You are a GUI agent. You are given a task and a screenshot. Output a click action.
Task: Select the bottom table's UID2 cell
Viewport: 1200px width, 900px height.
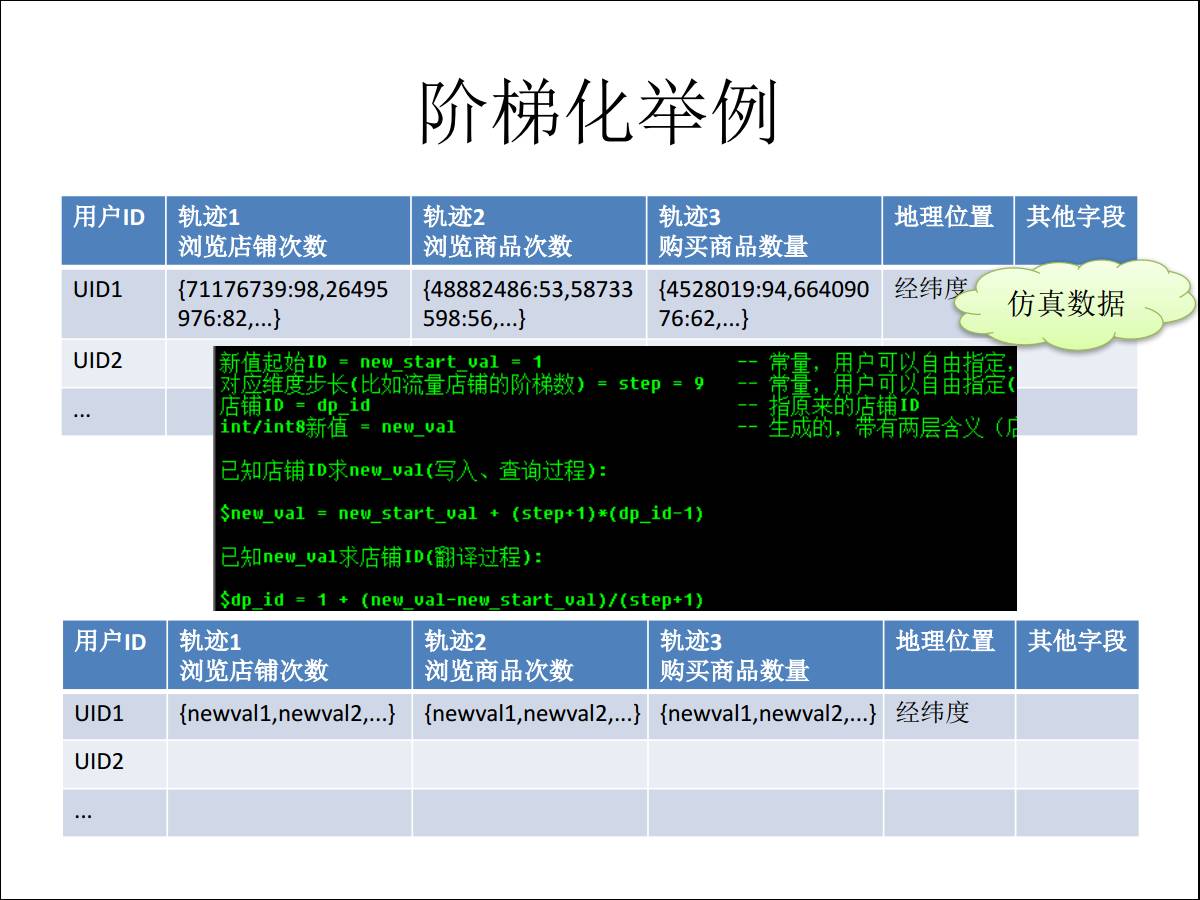point(99,762)
